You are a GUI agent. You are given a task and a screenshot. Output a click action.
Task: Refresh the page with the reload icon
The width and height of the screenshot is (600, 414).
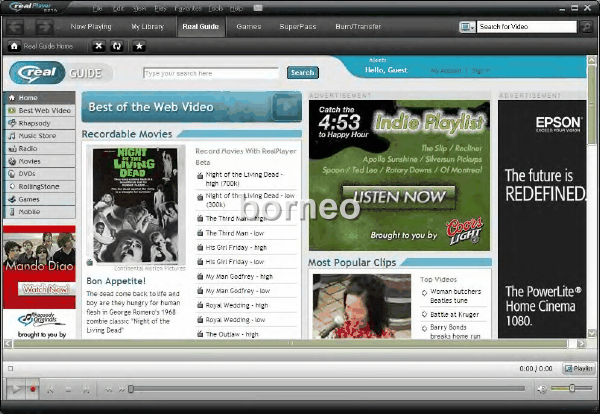tap(117, 46)
